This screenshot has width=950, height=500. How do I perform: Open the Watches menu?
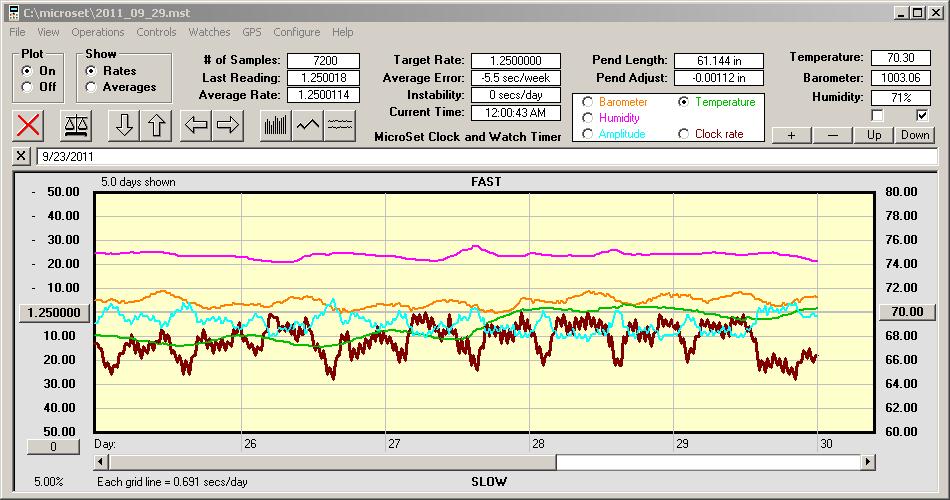click(x=209, y=32)
